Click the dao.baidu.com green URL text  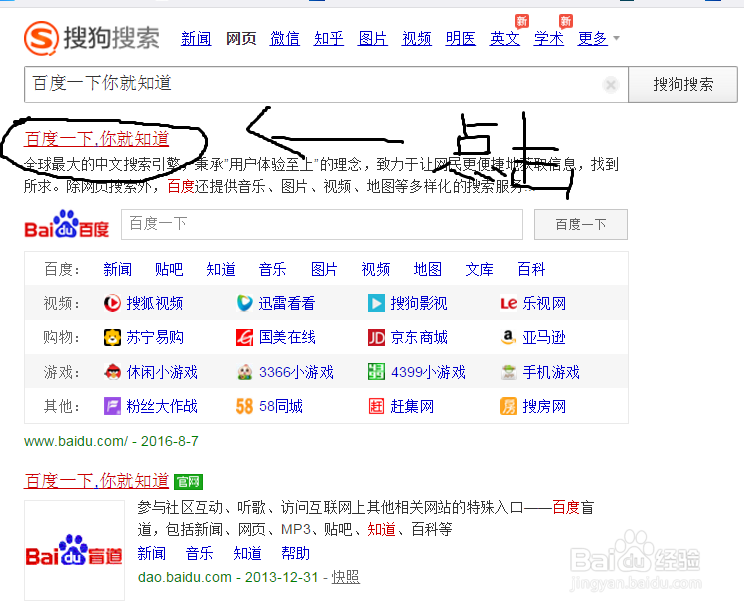click(x=185, y=577)
